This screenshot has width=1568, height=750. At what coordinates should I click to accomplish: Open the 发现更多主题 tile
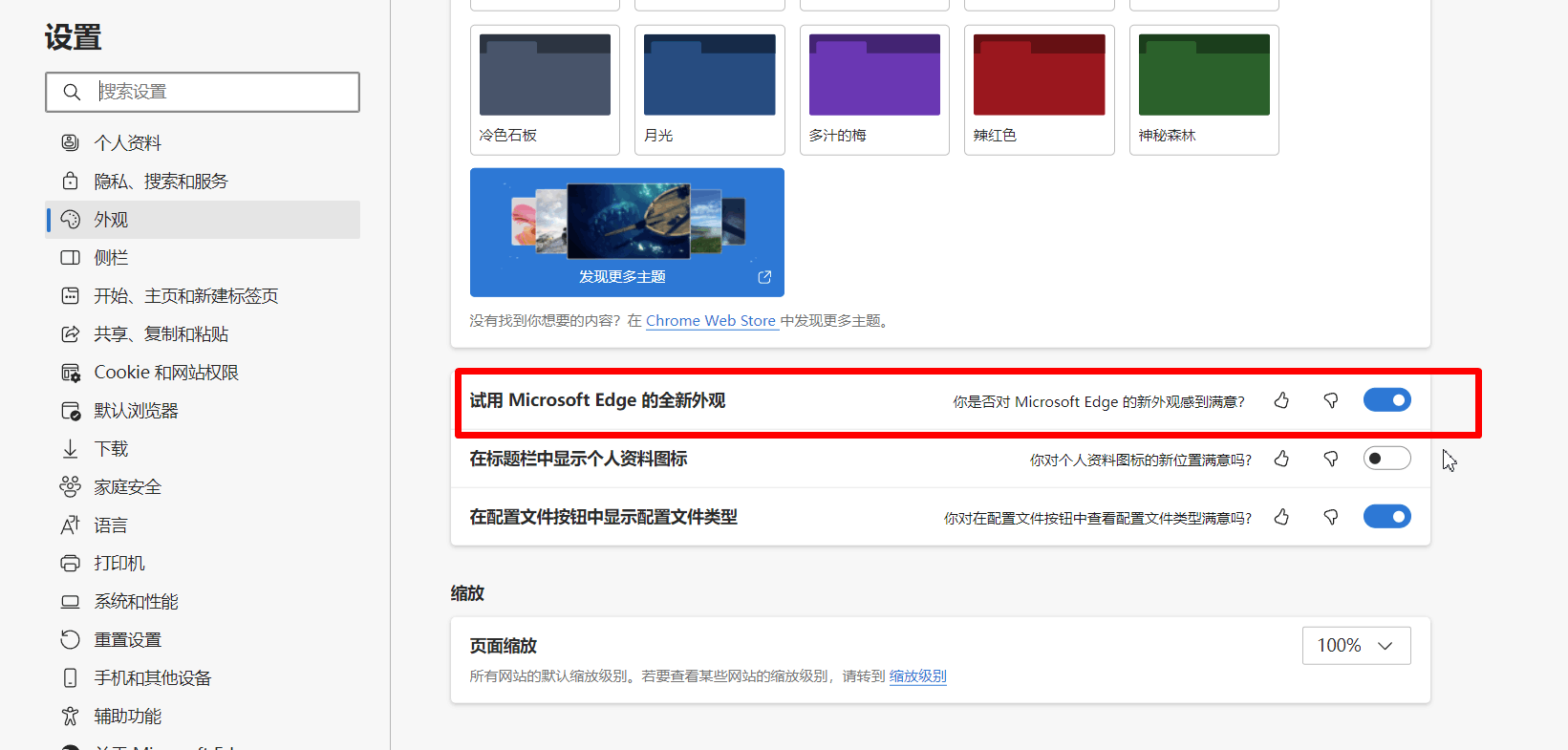pyautogui.click(x=627, y=232)
